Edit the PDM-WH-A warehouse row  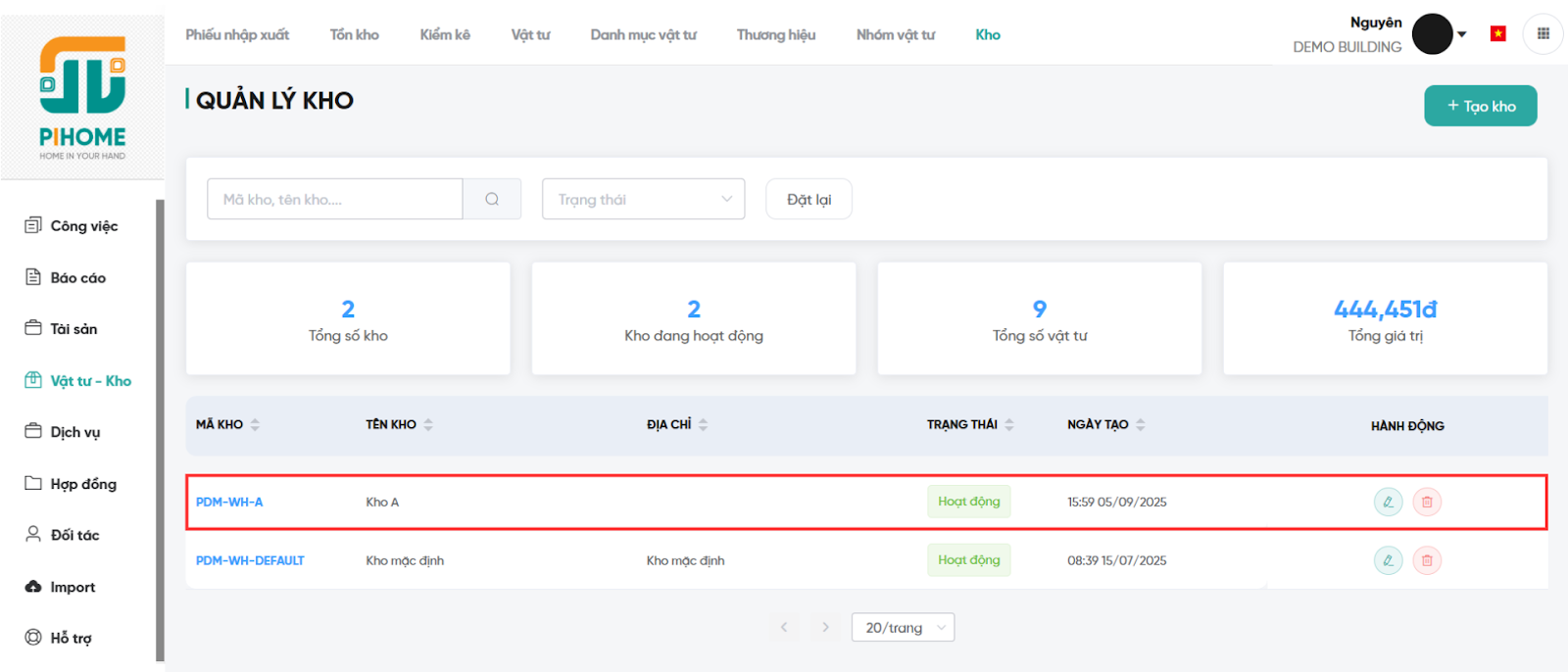[1388, 502]
